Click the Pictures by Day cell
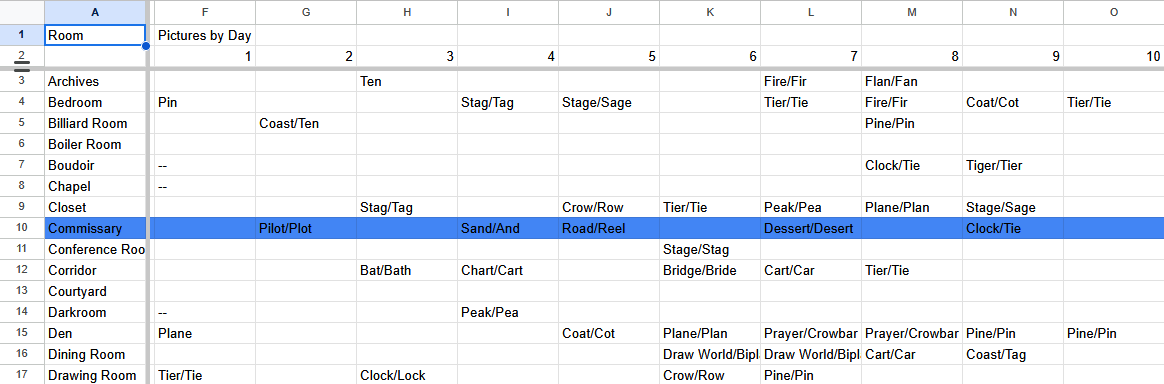1164x384 pixels. pos(205,35)
